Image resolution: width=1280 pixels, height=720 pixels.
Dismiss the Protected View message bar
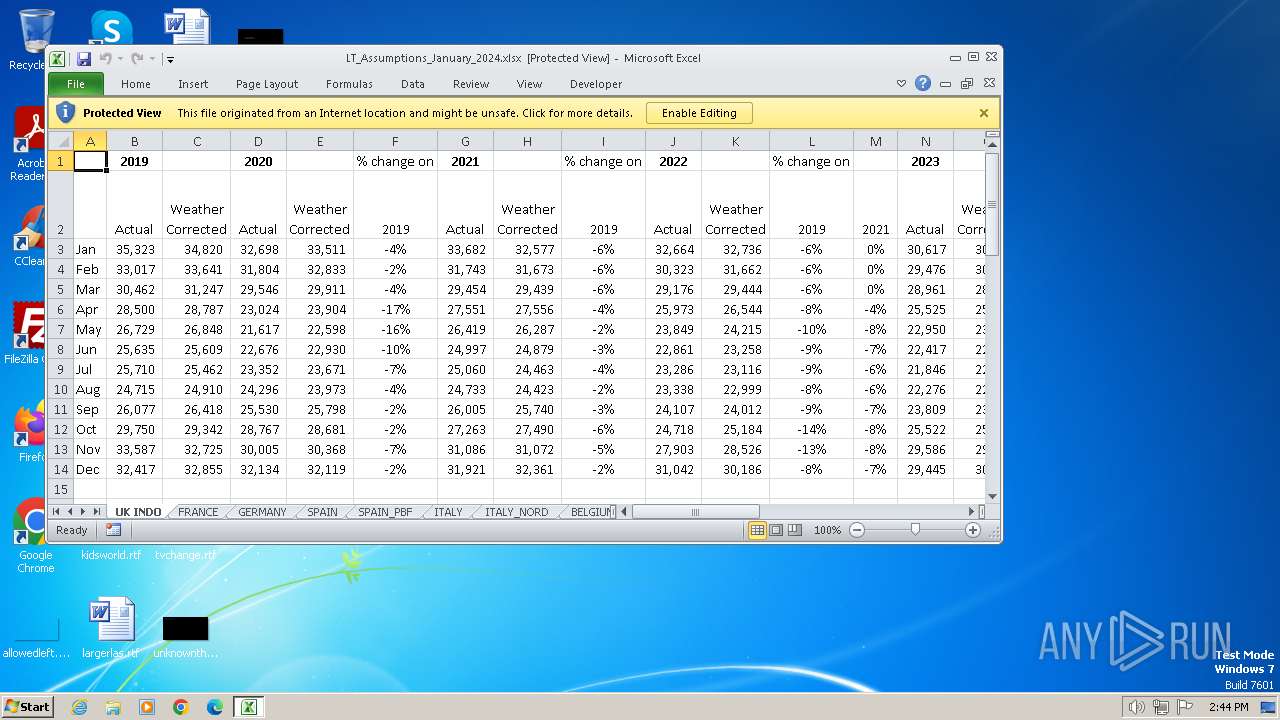click(984, 113)
